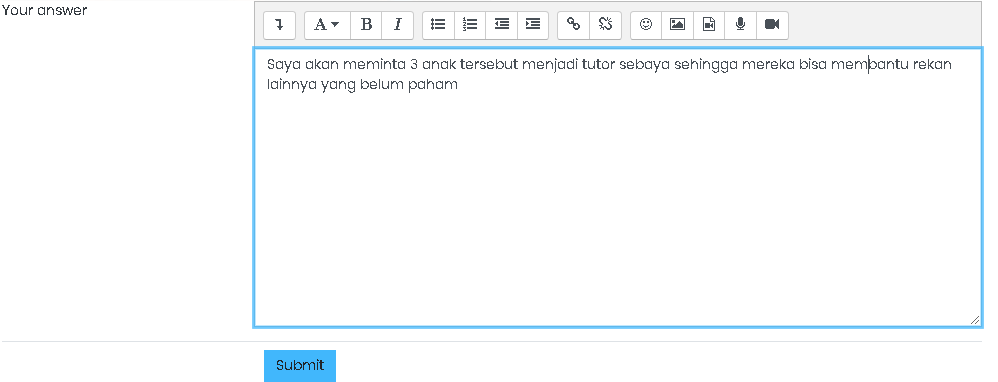The height and width of the screenshot is (382, 998).
Task: Record audio with the microphone icon
Action: 740,25
